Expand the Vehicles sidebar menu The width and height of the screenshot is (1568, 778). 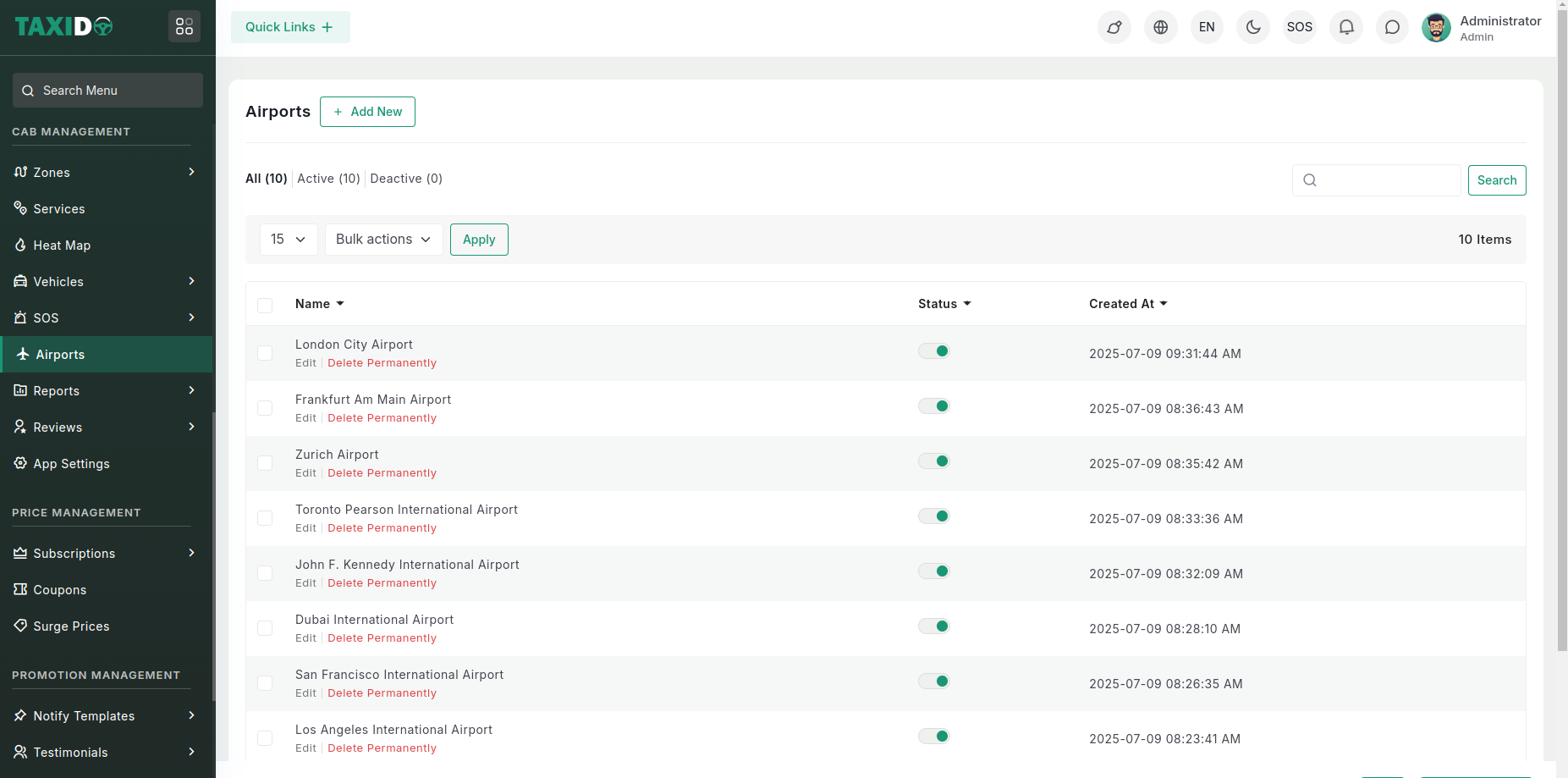(x=106, y=282)
